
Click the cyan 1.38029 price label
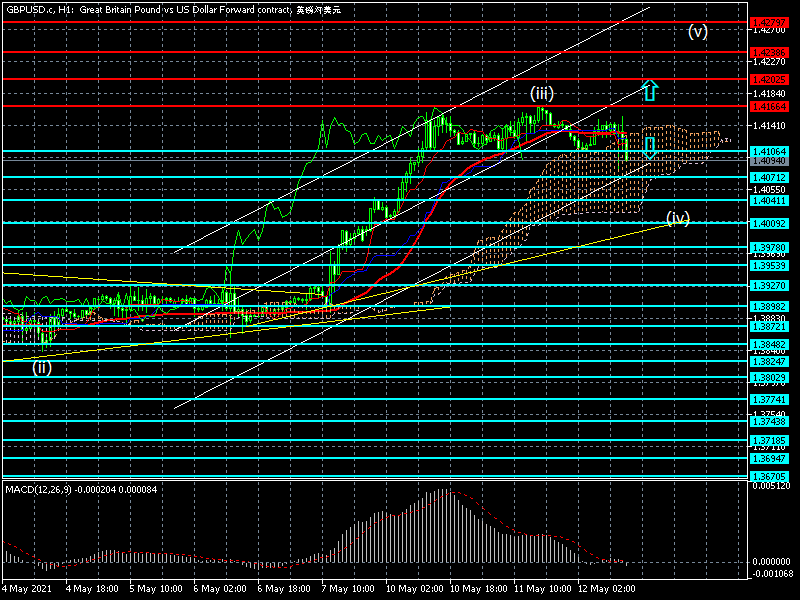click(769, 378)
